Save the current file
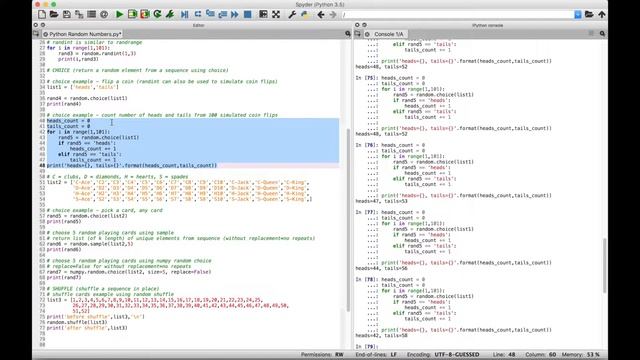This screenshot has height=360, width=640. 67,14
